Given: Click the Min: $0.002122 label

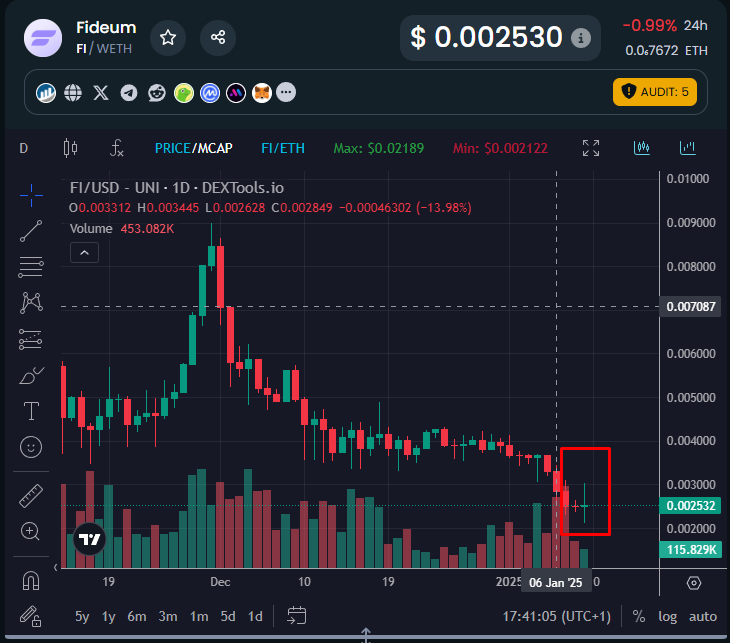Looking at the screenshot, I should (500, 148).
